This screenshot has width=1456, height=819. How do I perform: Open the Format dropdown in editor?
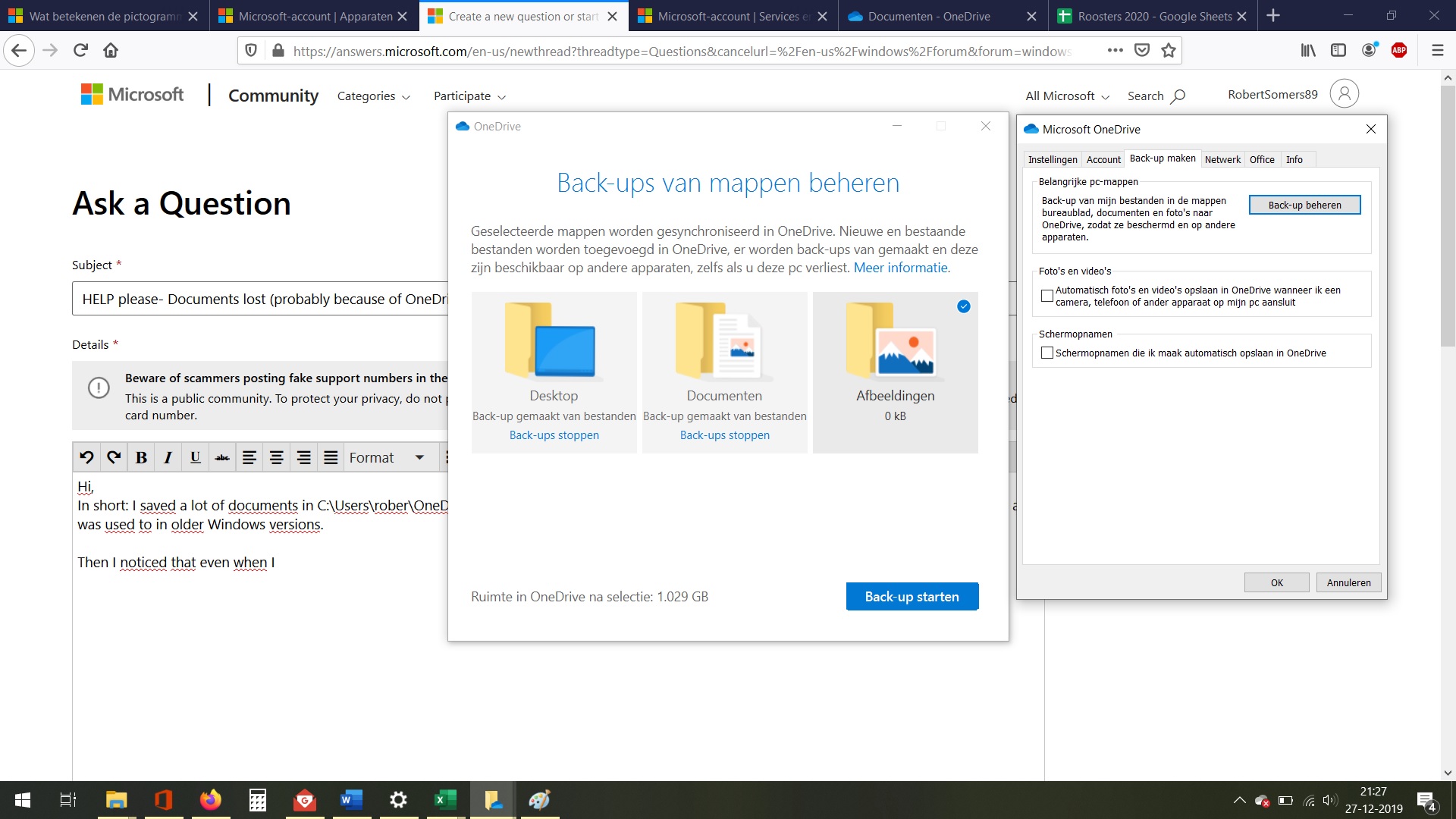386,457
